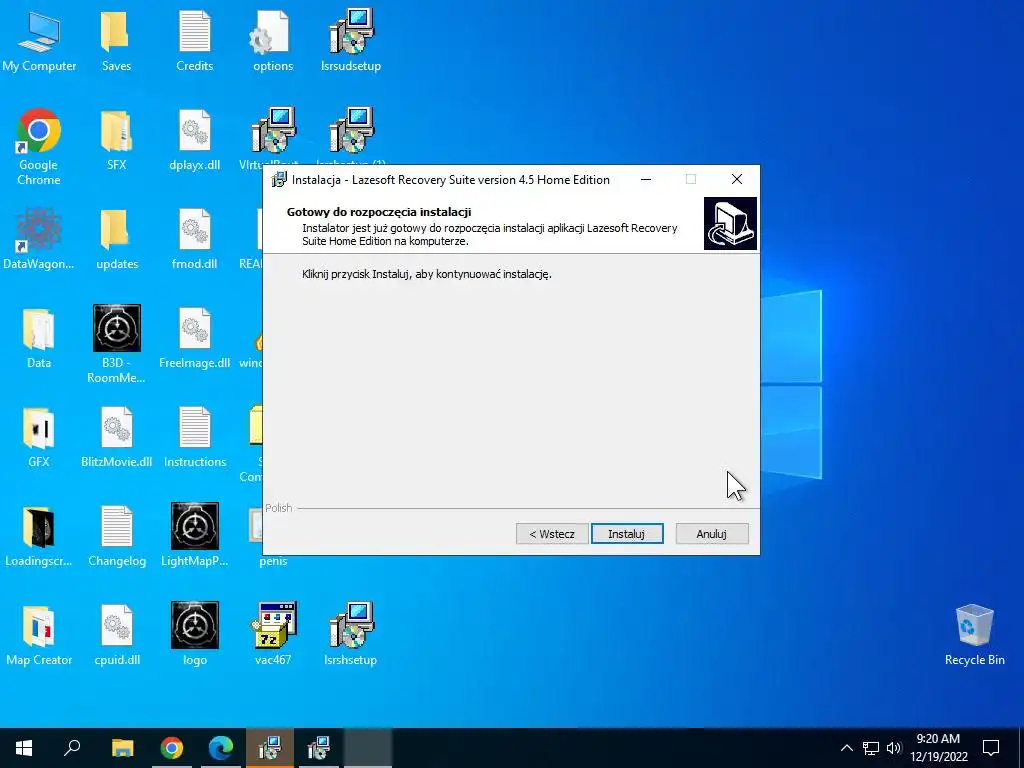
Task: Open taskbar search magnifier
Action: coord(72,748)
